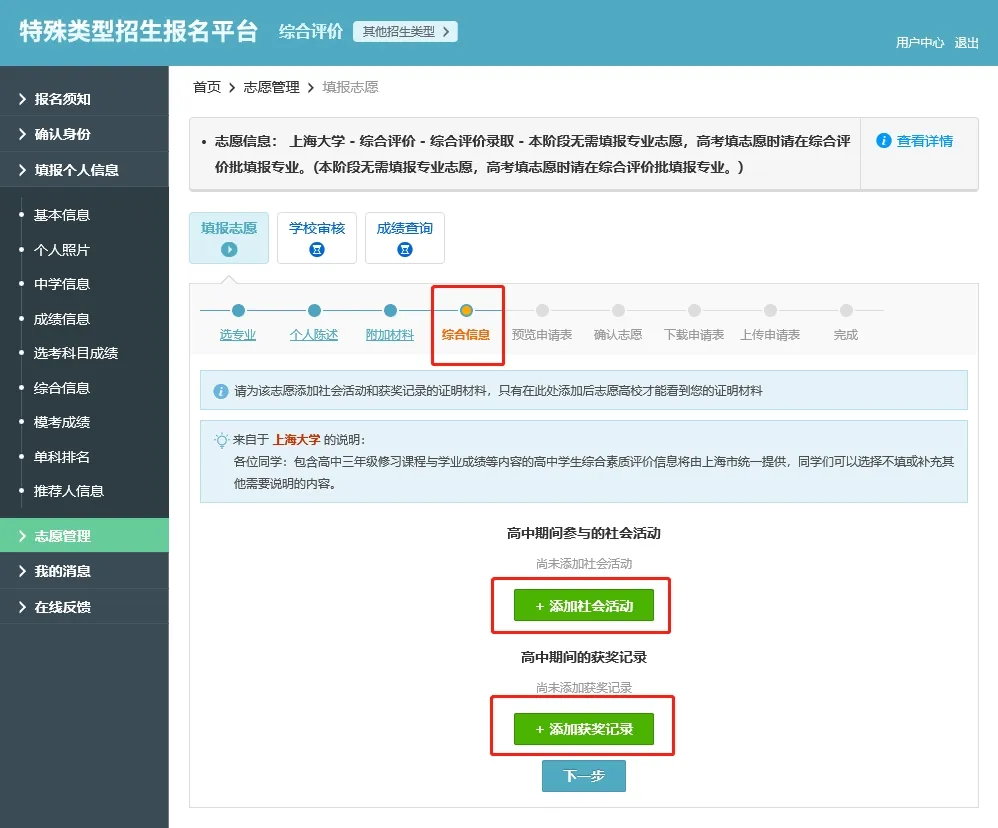Click the 上传申请表 step label

click(770, 335)
